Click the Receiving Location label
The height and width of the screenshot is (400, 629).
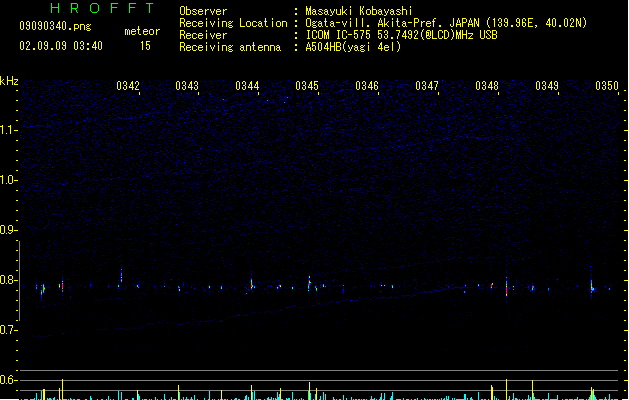233,23
